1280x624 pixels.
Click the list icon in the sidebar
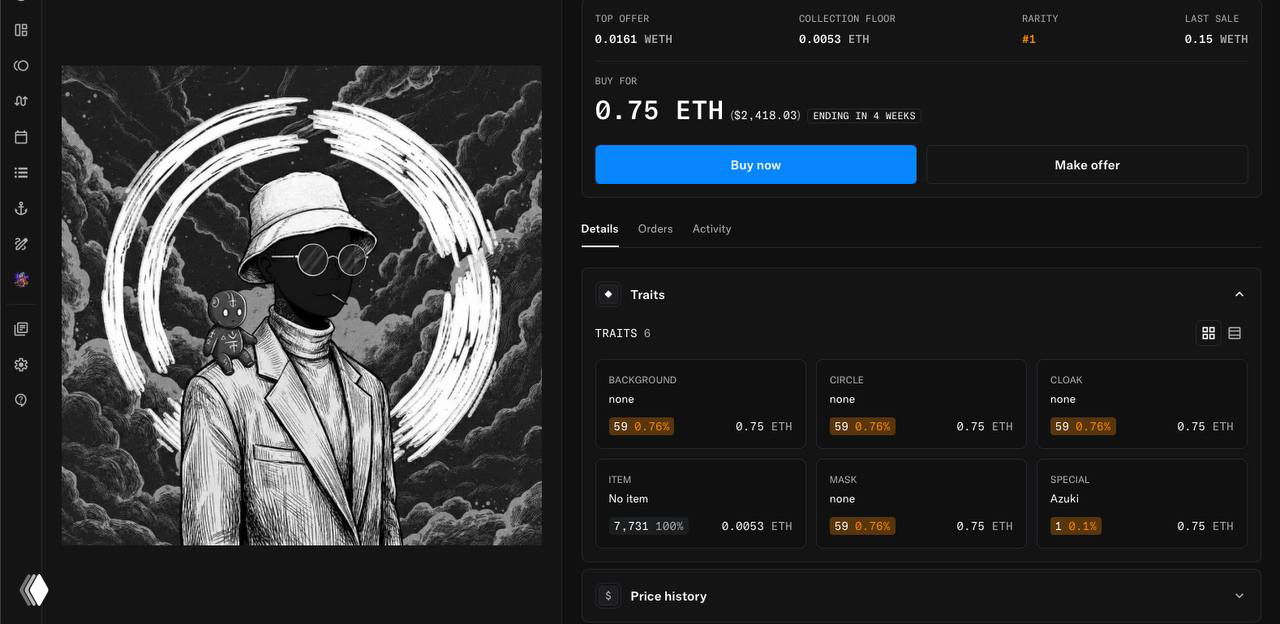21,173
